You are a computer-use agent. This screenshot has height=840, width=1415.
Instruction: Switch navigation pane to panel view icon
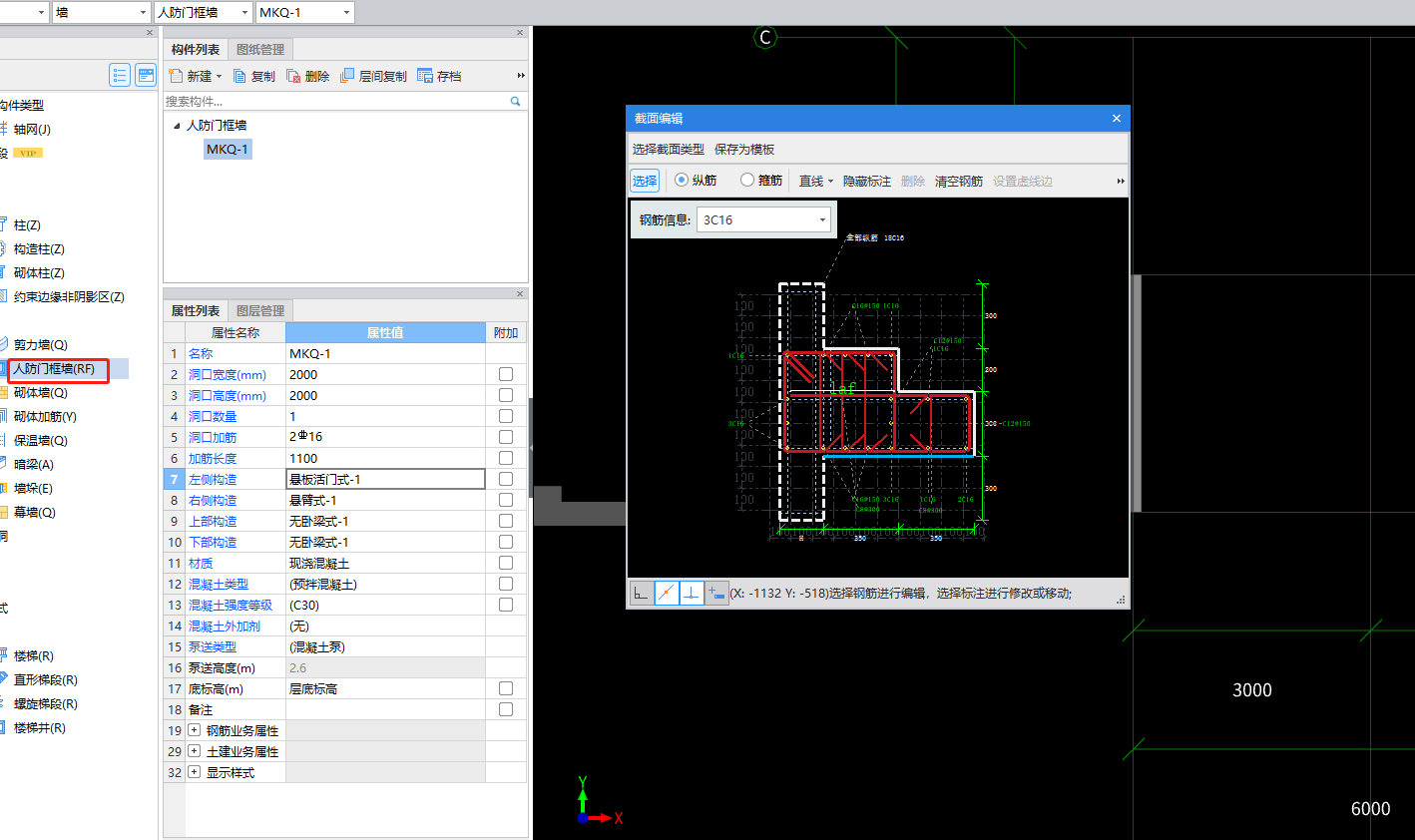coord(146,75)
